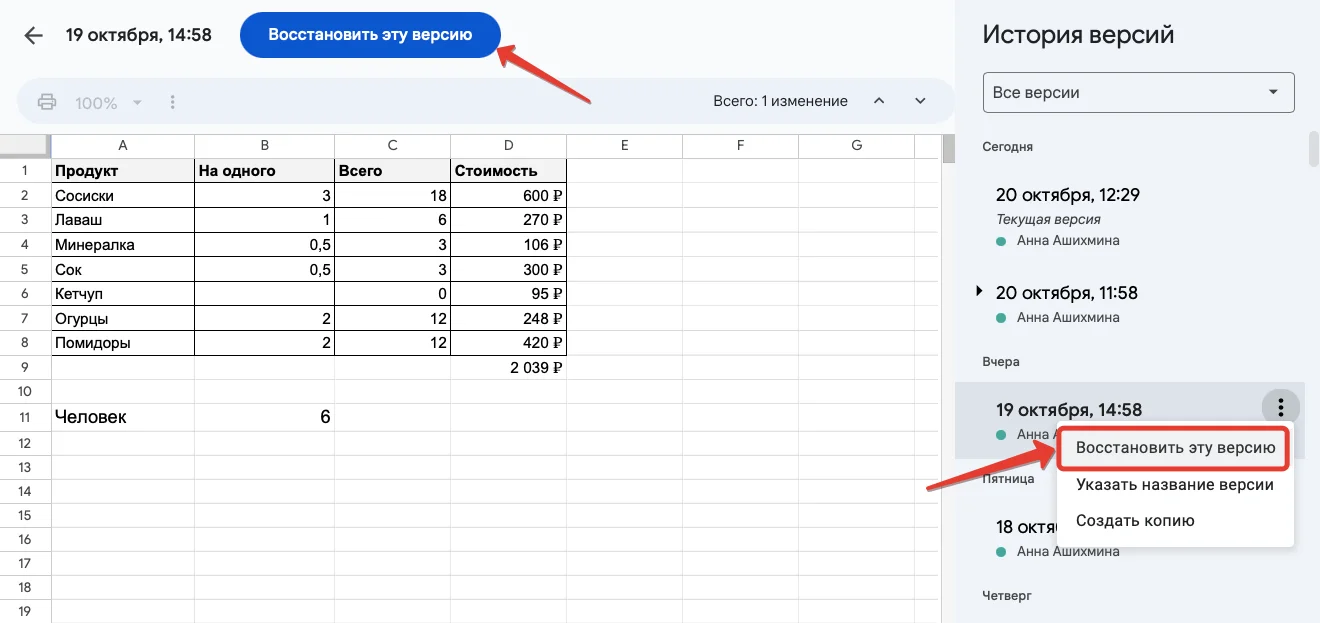Click the cell with 18 in Всего column
The image size is (1320, 623).
[x=392, y=195]
